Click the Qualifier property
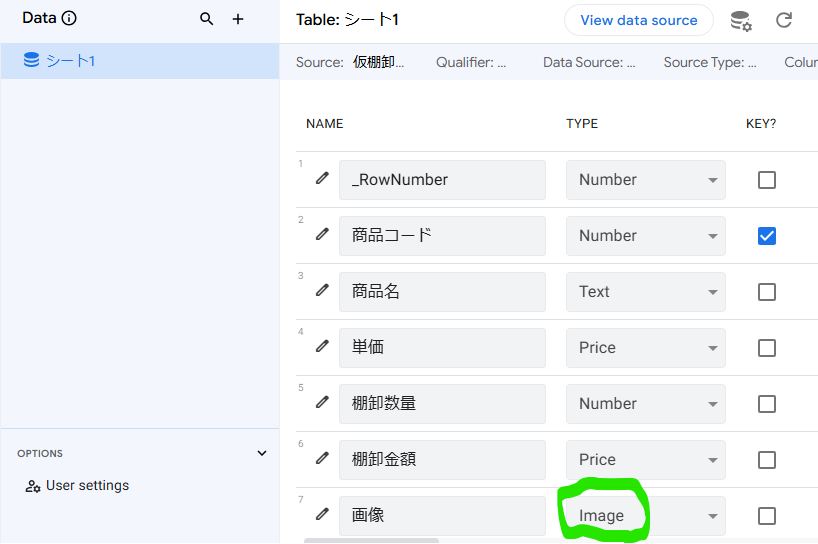Viewport: 818px width, 544px height. (x=471, y=63)
